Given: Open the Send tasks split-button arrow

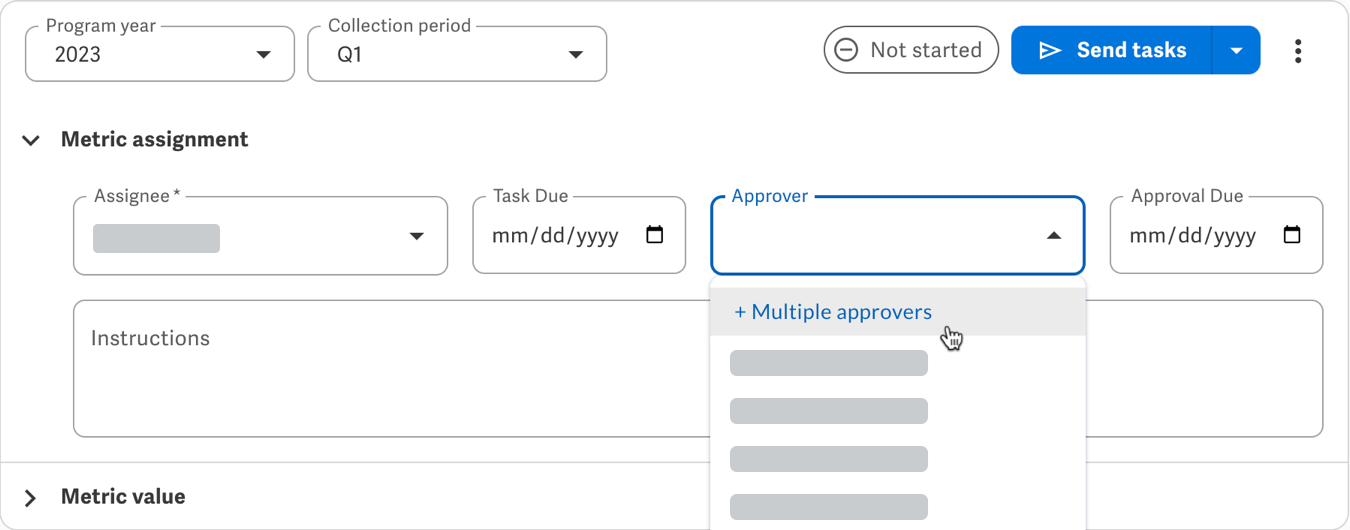Looking at the screenshot, I should 1237,50.
